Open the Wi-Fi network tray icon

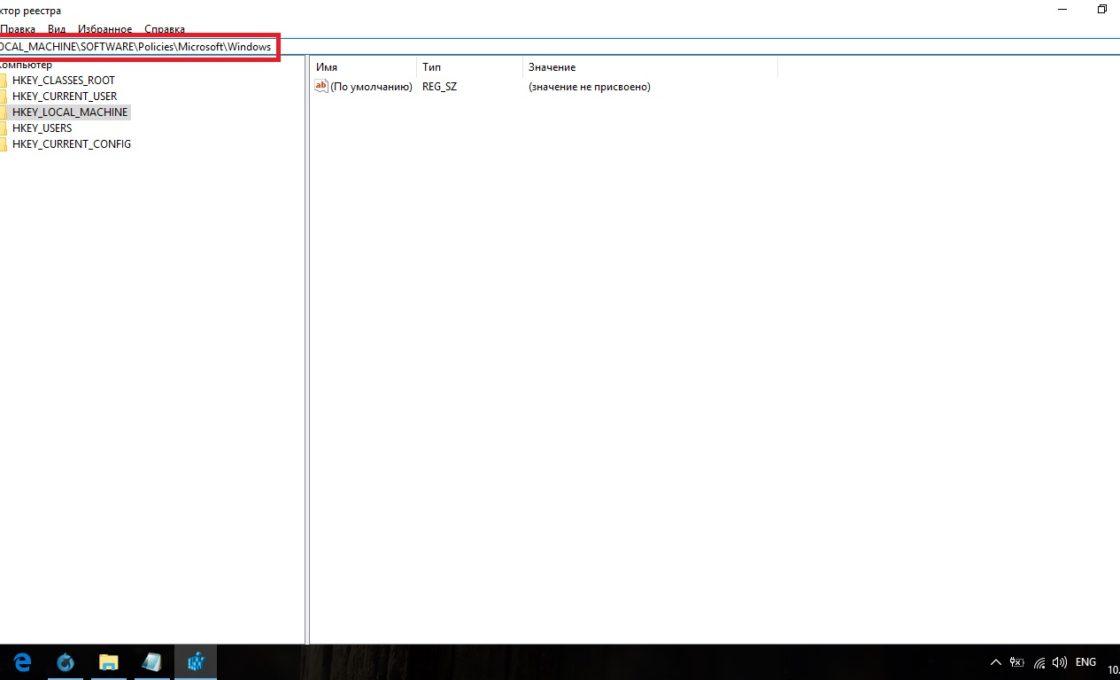pos(1039,663)
